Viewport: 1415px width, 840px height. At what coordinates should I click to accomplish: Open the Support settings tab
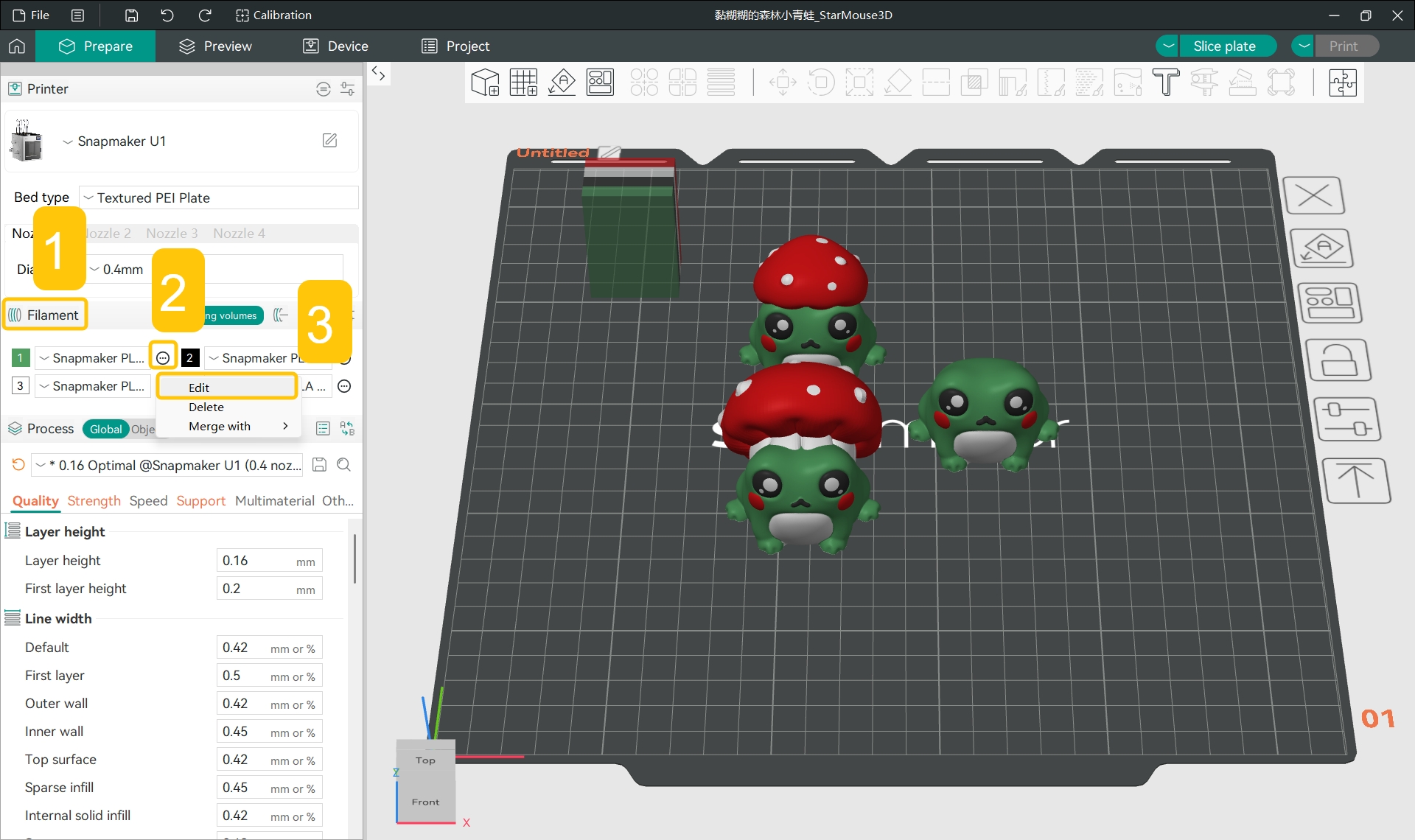[200, 501]
